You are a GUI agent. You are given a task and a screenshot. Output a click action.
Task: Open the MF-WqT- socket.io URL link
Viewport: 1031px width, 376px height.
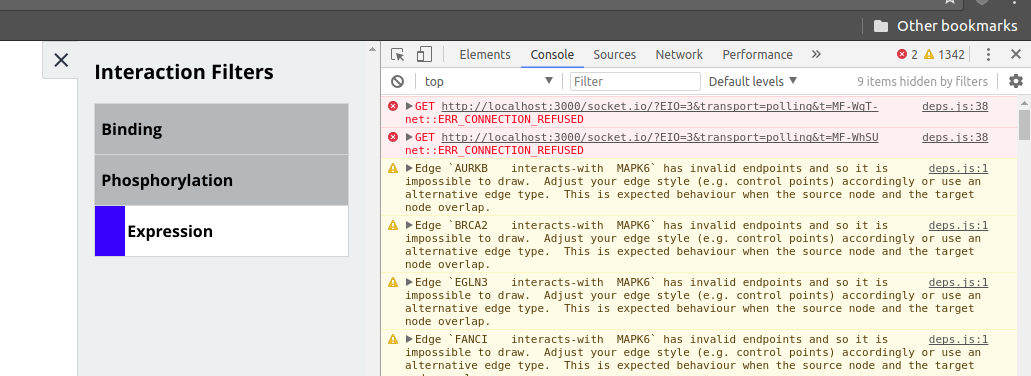(659, 106)
